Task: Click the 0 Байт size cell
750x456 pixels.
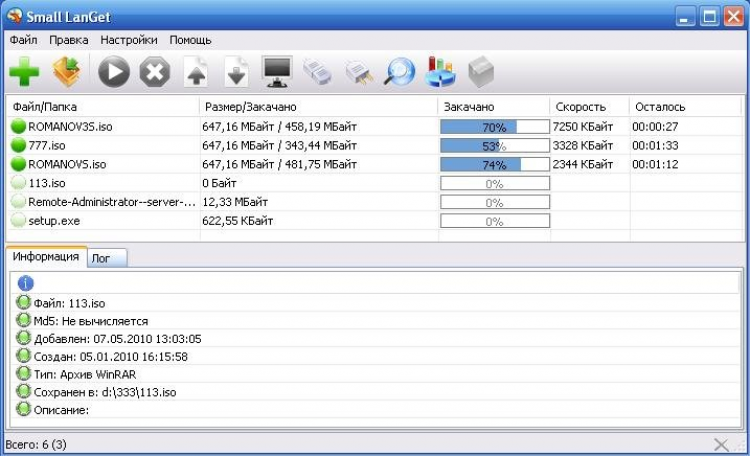Action: click(x=219, y=183)
